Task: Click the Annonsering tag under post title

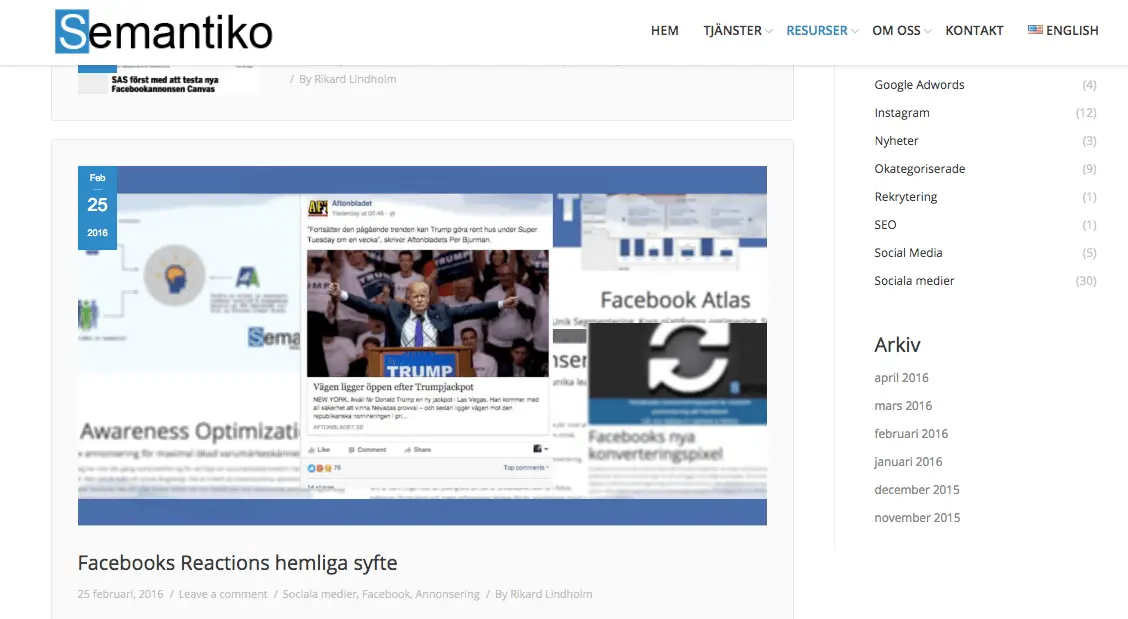Action: [x=447, y=594]
